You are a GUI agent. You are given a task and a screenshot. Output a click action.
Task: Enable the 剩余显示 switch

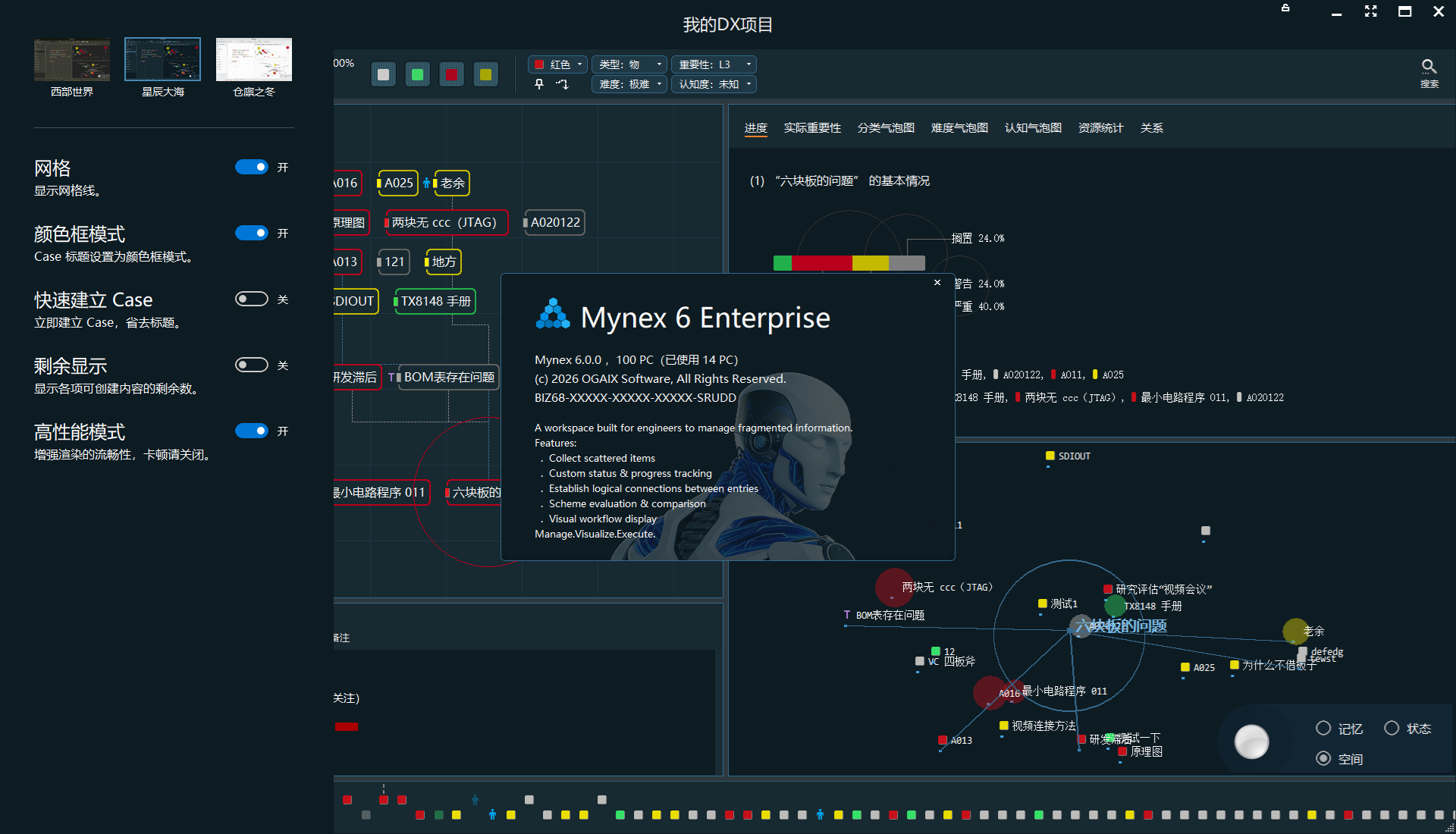[252, 365]
